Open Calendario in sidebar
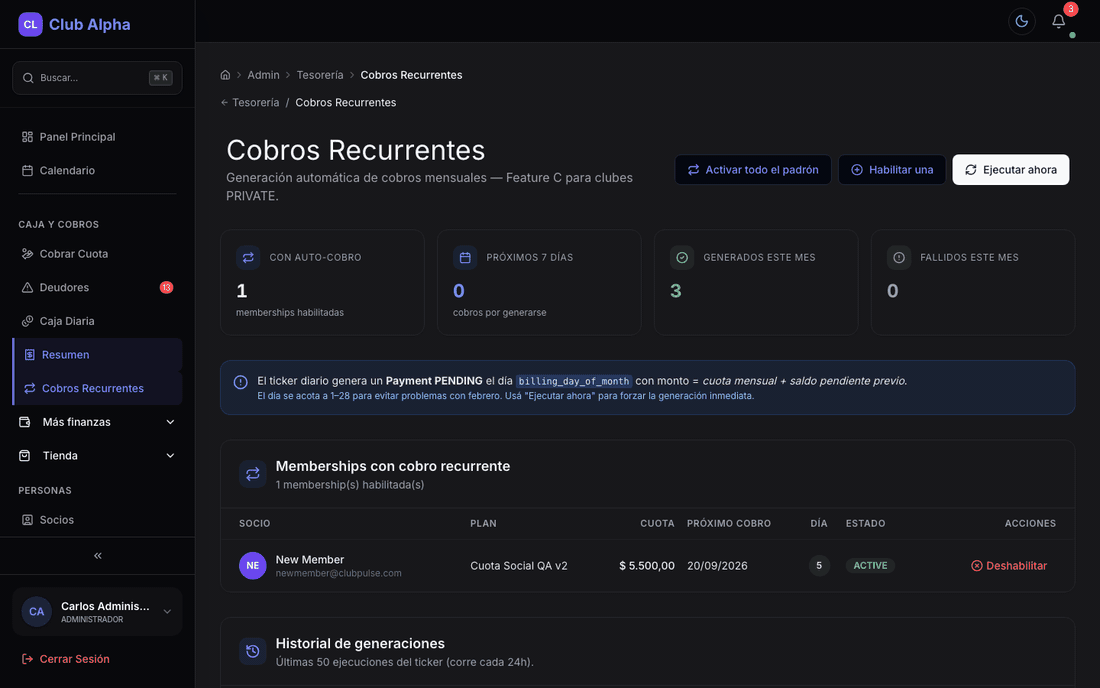 (x=98, y=170)
